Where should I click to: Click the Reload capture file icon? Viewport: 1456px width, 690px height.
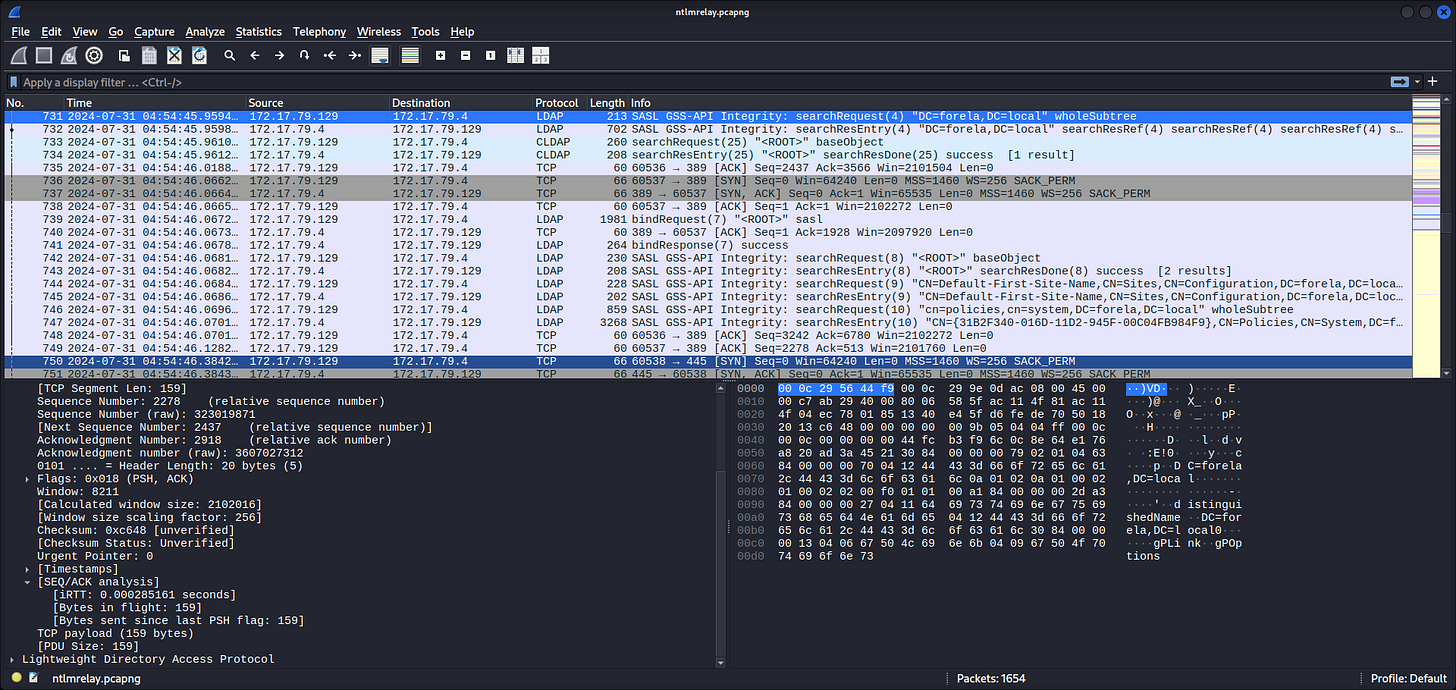pos(200,56)
